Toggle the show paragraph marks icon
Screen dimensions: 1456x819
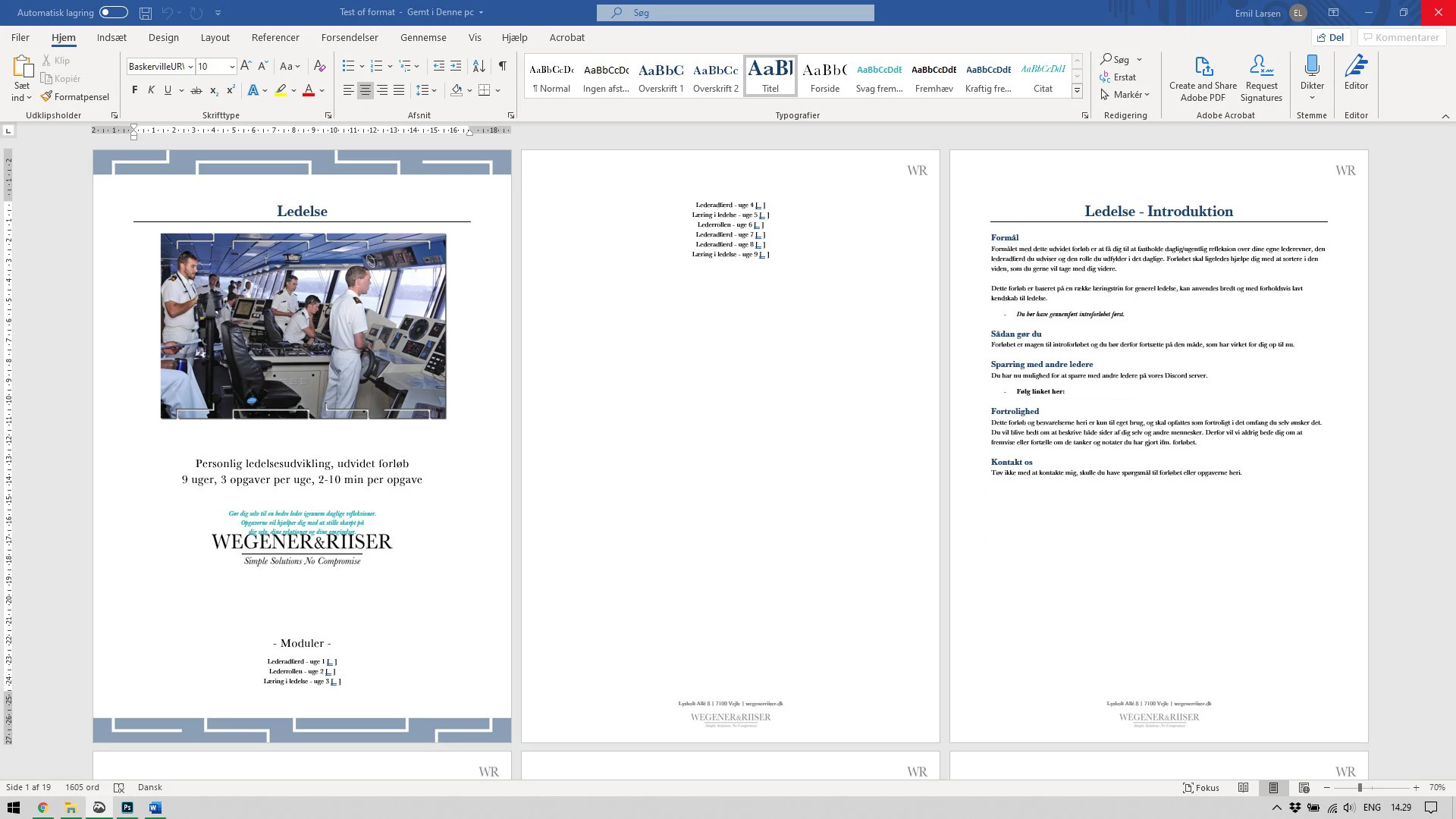[502, 67]
